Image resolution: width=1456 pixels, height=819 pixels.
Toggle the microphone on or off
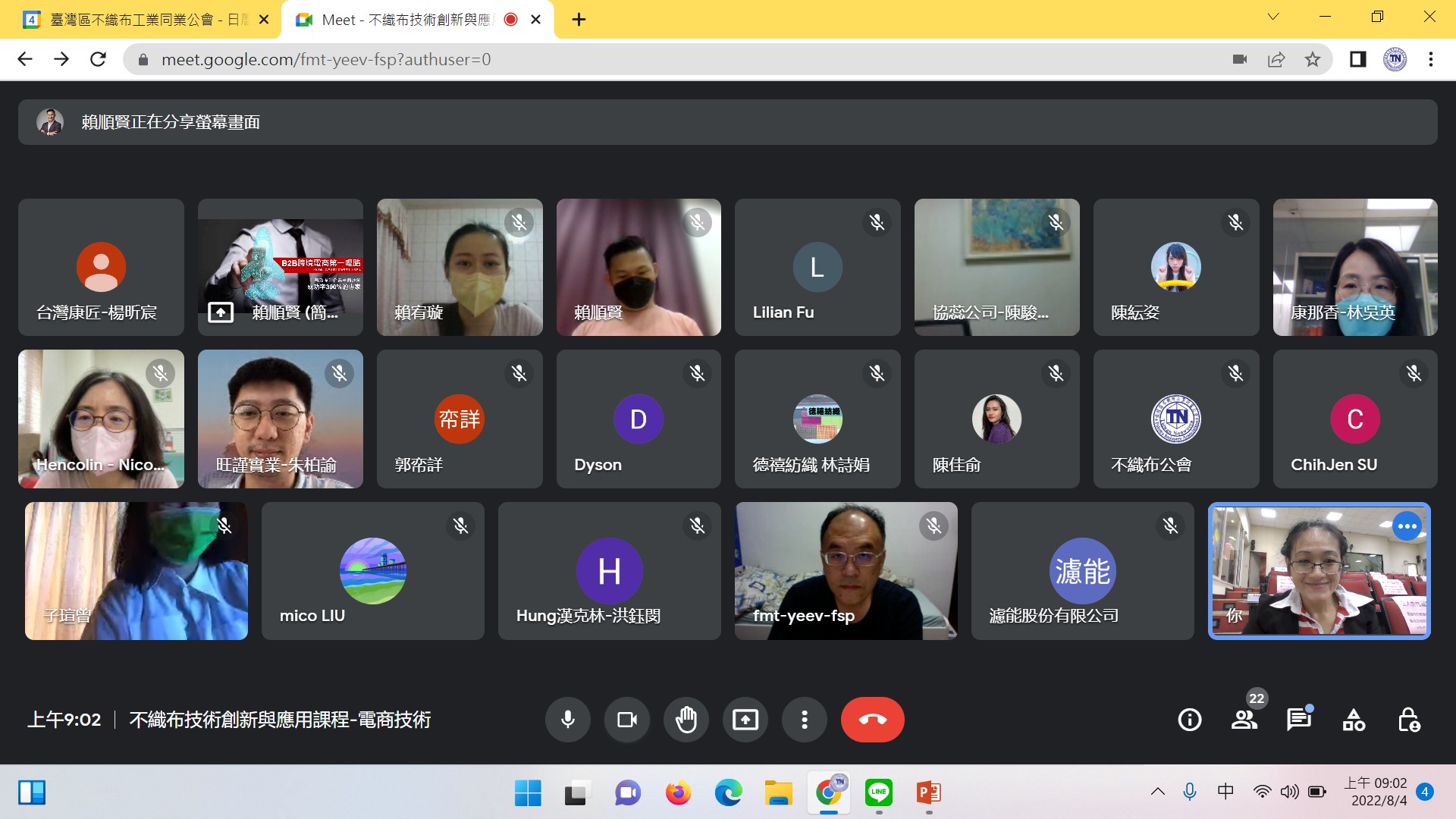(x=567, y=719)
